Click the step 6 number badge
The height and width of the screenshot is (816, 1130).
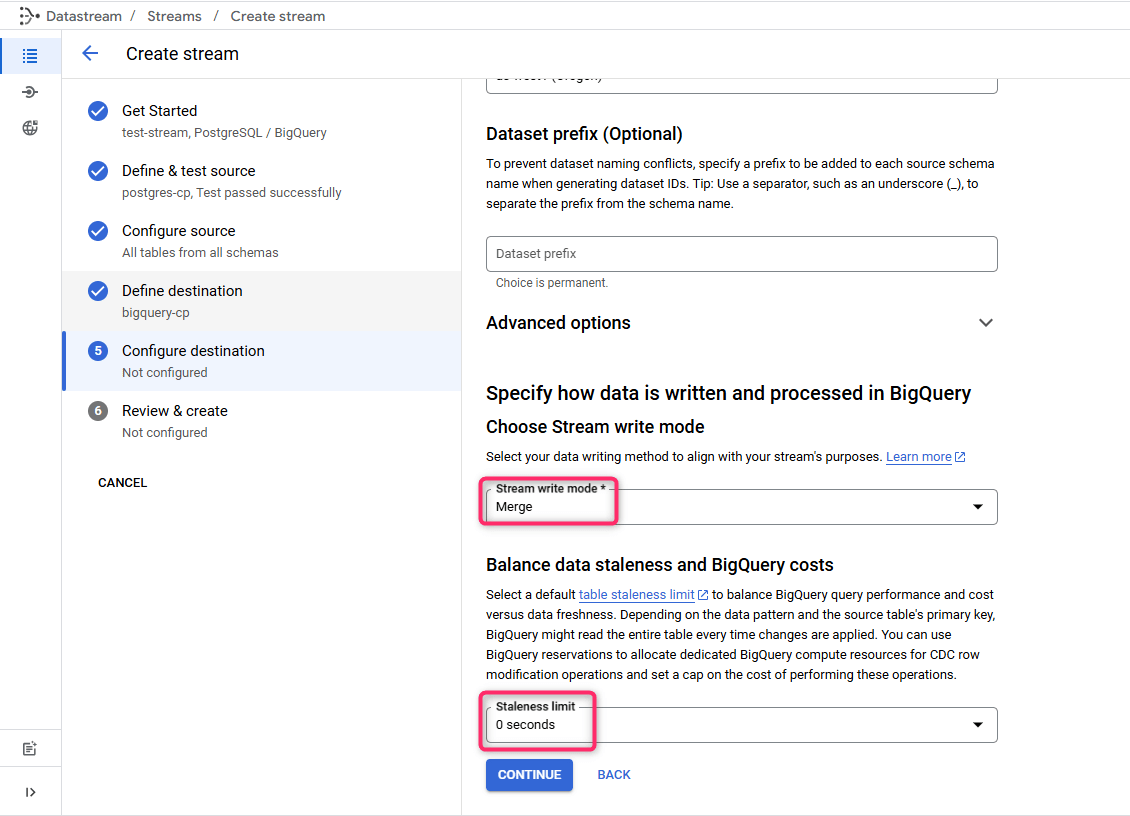click(x=98, y=411)
